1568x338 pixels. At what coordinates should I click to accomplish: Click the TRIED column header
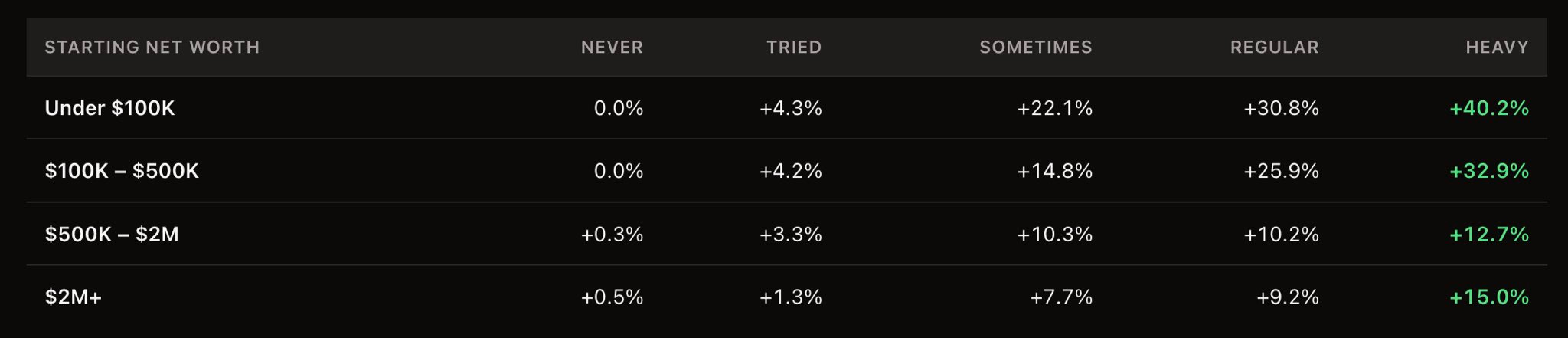[x=794, y=48]
